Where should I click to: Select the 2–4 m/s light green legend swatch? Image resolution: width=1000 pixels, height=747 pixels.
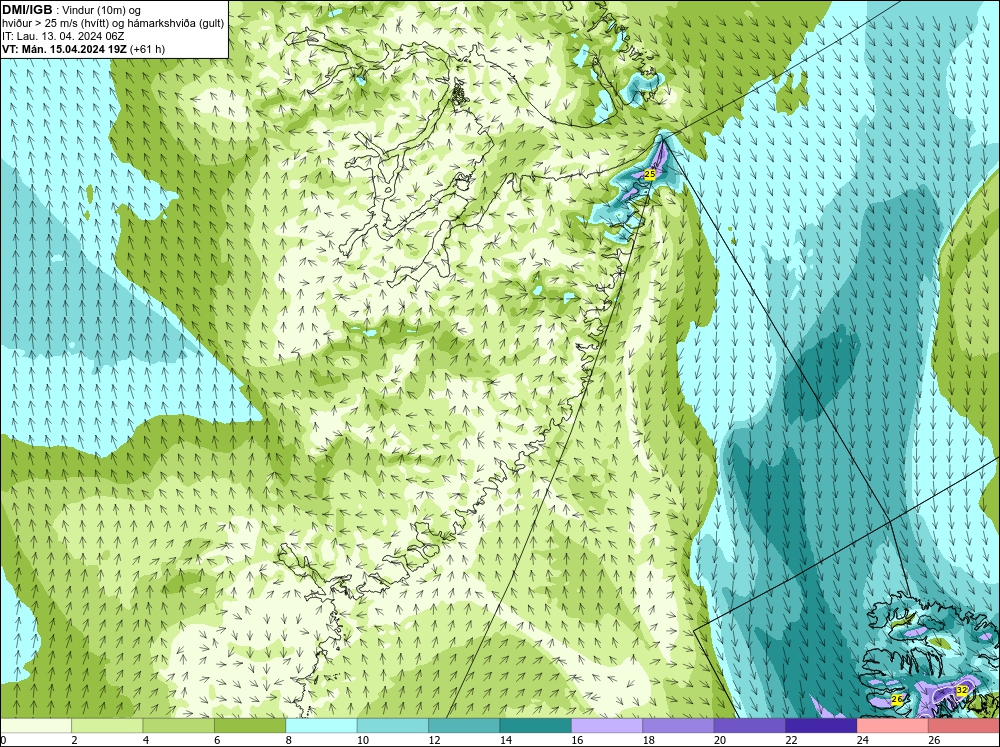(x=107, y=725)
